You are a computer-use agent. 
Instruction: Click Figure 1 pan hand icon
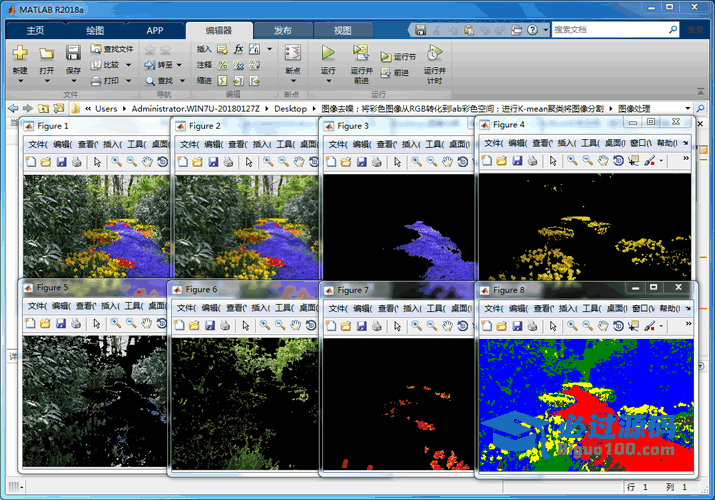click(147, 162)
